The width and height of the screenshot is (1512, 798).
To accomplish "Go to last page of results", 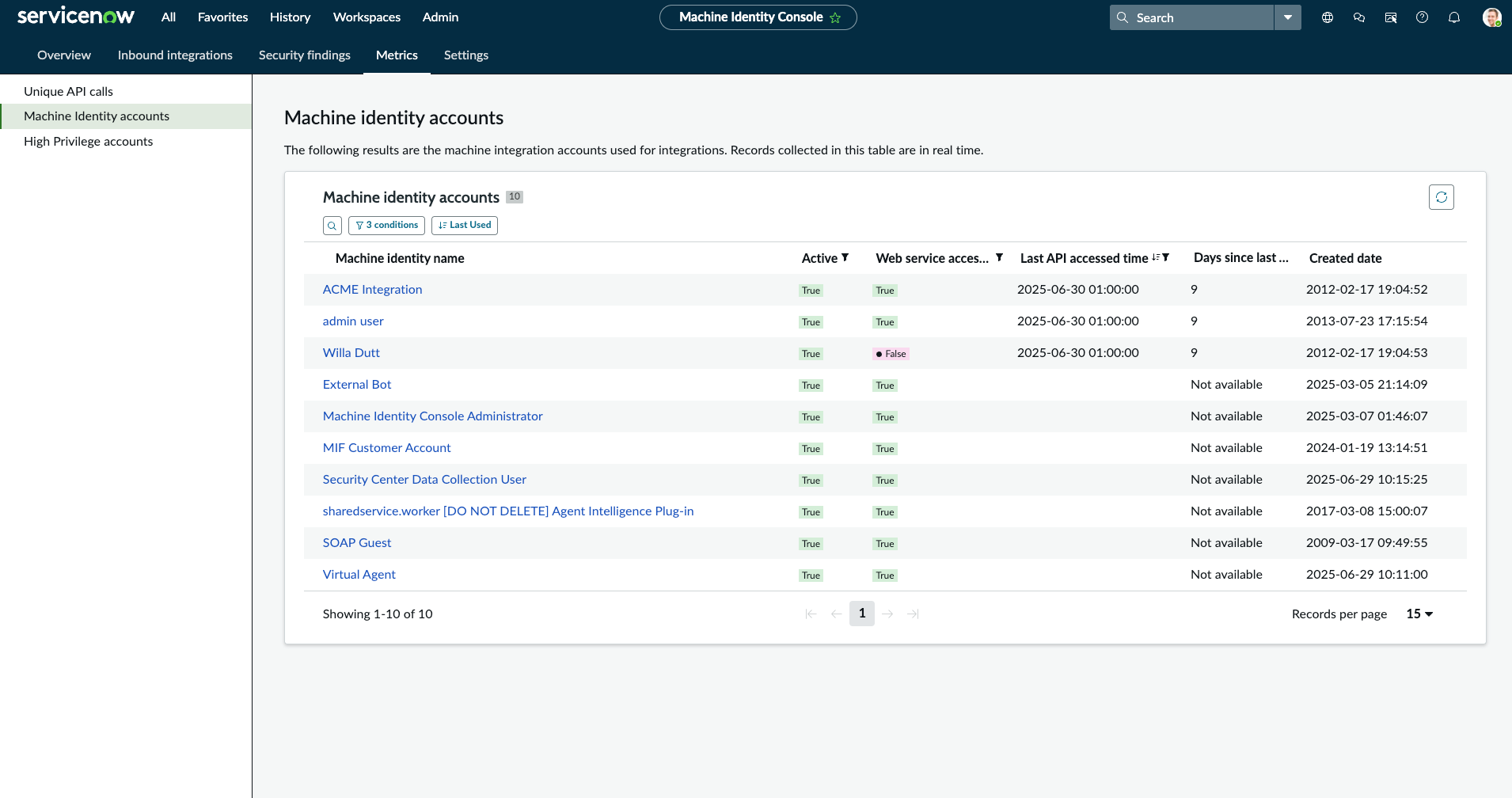I will pos(913,614).
